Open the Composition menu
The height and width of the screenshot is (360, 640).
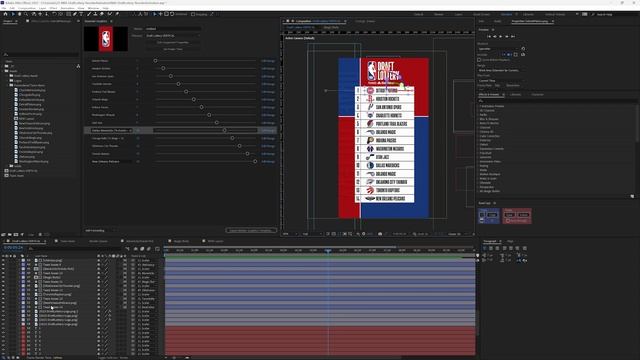point(27,8)
